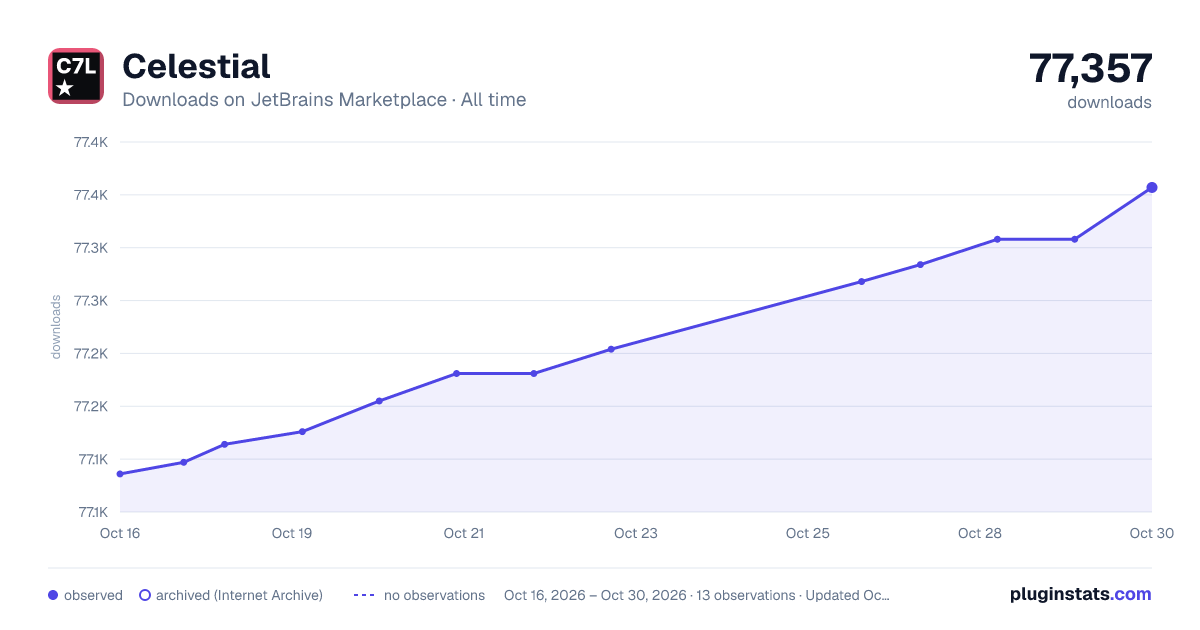Image resolution: width=1200 pixels, height=630 pixels.
Task: Click the 'Oct 21' x-axis label
Action: (x=464, y=533)
